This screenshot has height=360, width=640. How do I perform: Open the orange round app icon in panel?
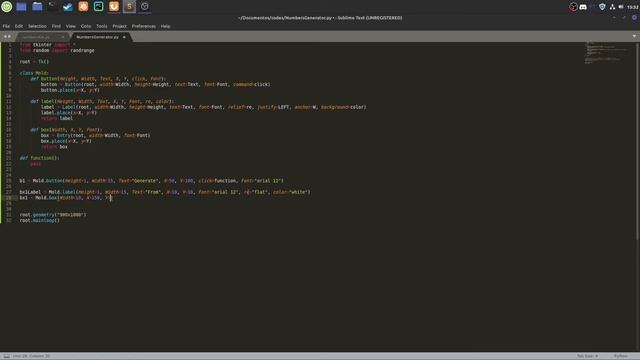[83, 7]
